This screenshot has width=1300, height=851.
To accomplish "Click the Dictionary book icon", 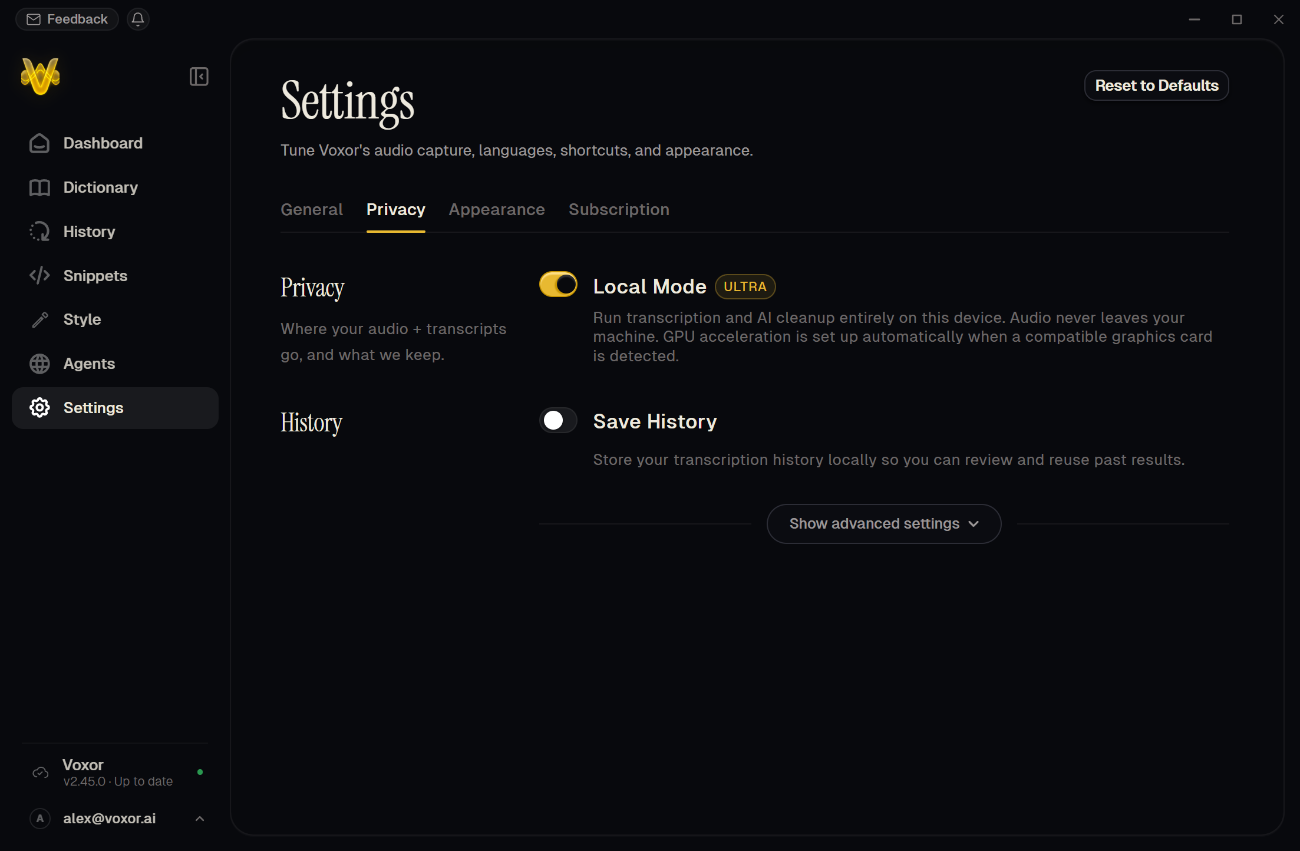I will tap(39, 187).
